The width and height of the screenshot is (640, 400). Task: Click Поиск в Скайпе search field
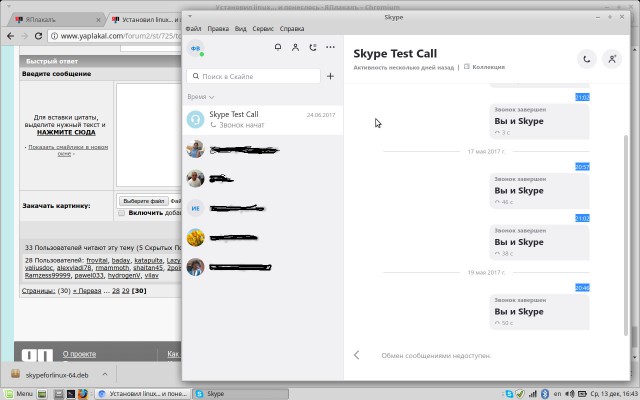253,76
